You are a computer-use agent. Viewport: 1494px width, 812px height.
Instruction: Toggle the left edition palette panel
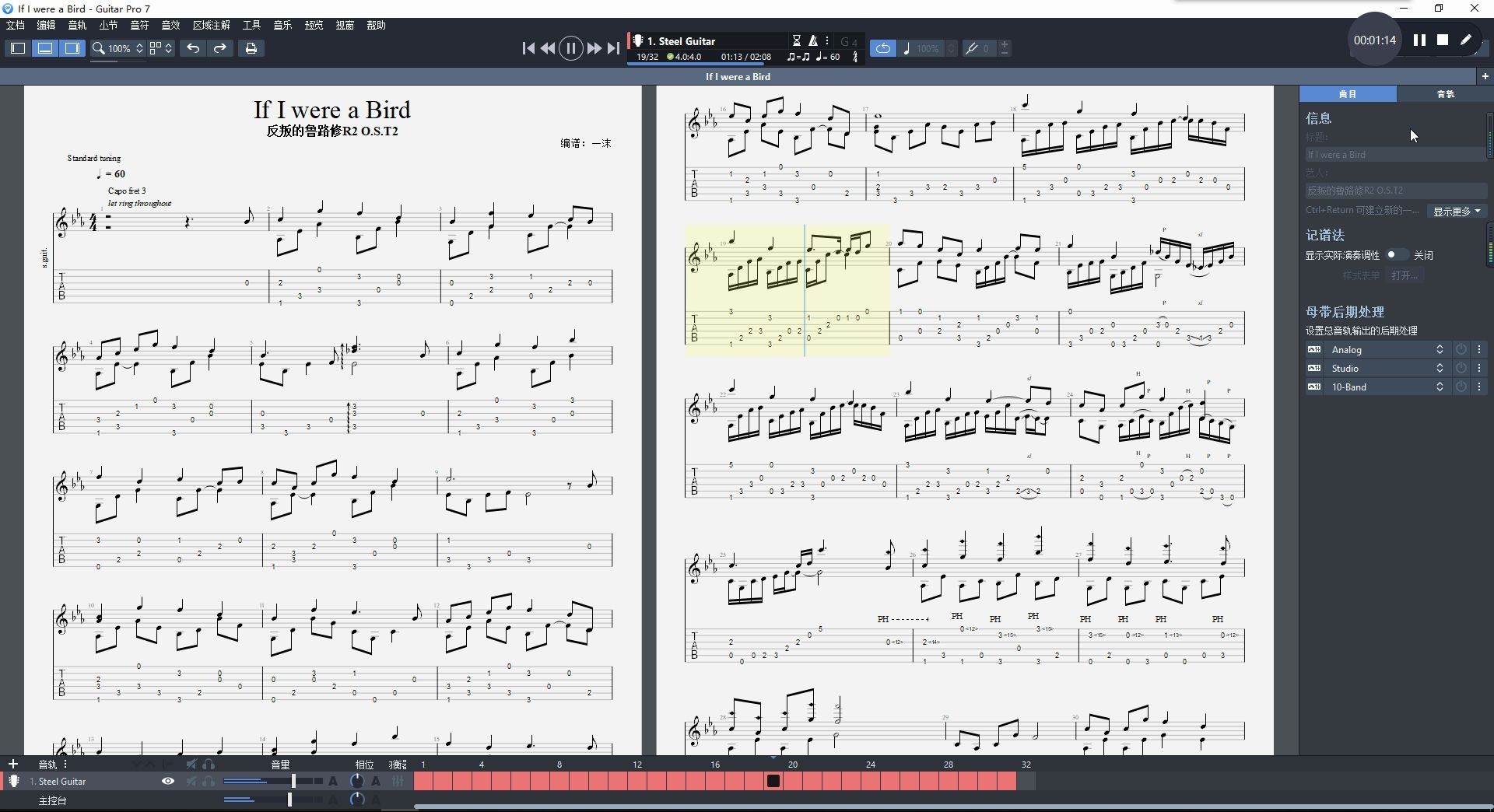pos(18,48)
